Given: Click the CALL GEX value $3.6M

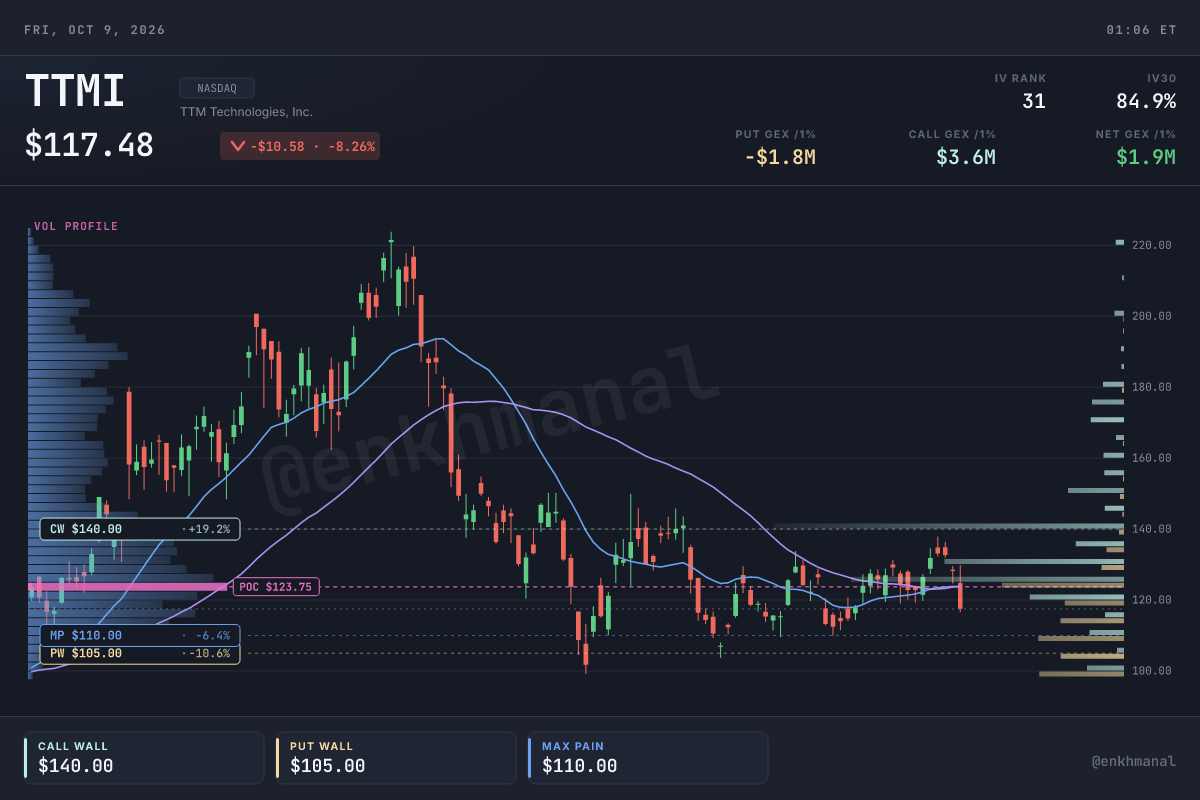Looking at the screenshot, I should coord(966,157).
